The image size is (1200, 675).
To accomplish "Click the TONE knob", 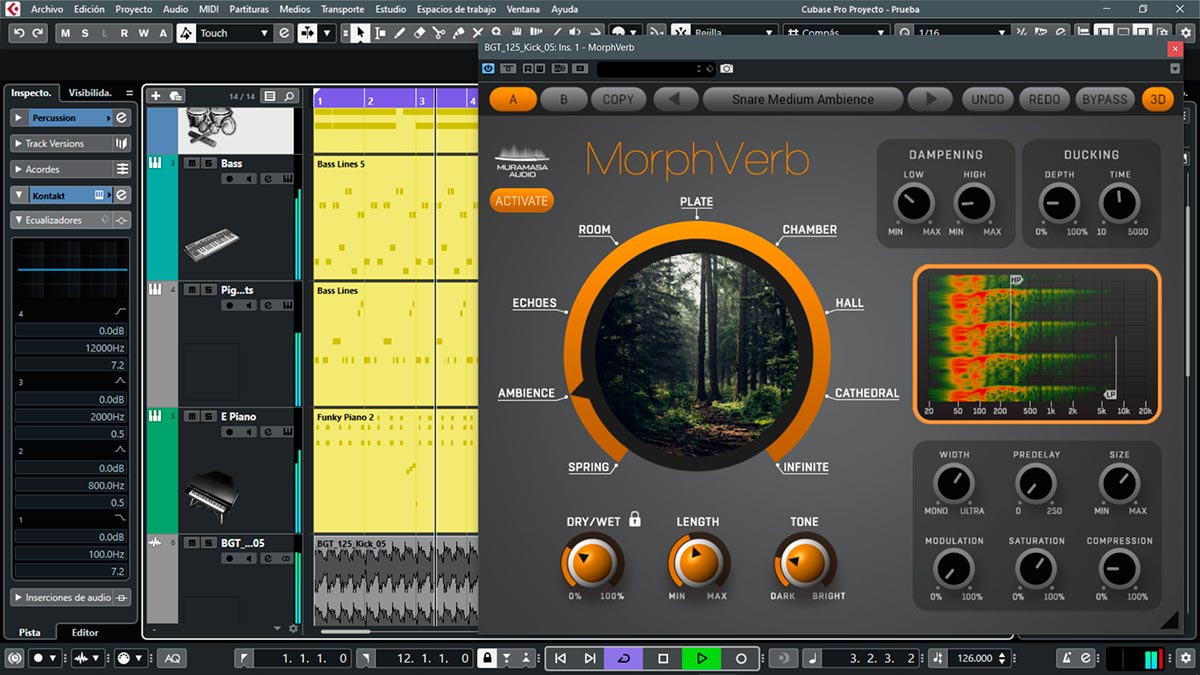I will (804, 562).
